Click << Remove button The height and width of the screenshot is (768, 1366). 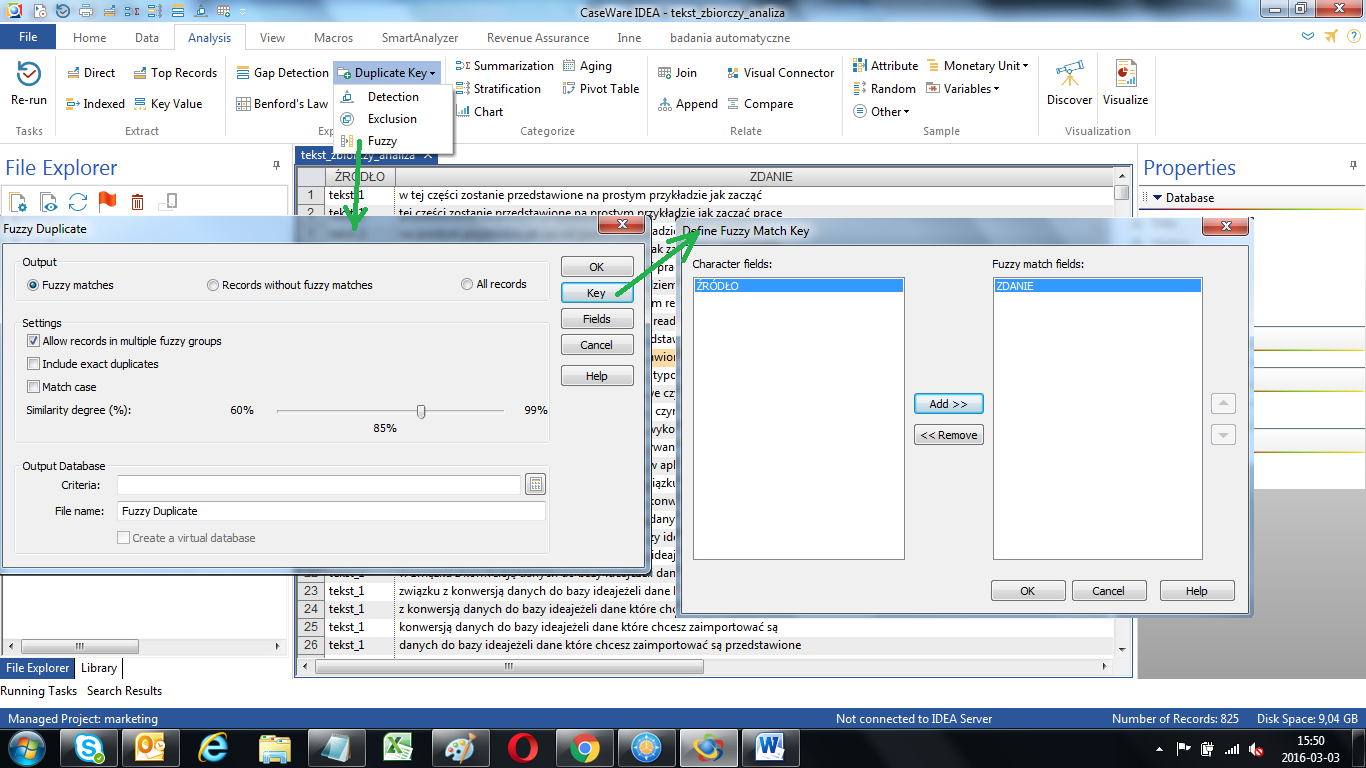pos(949,435)
